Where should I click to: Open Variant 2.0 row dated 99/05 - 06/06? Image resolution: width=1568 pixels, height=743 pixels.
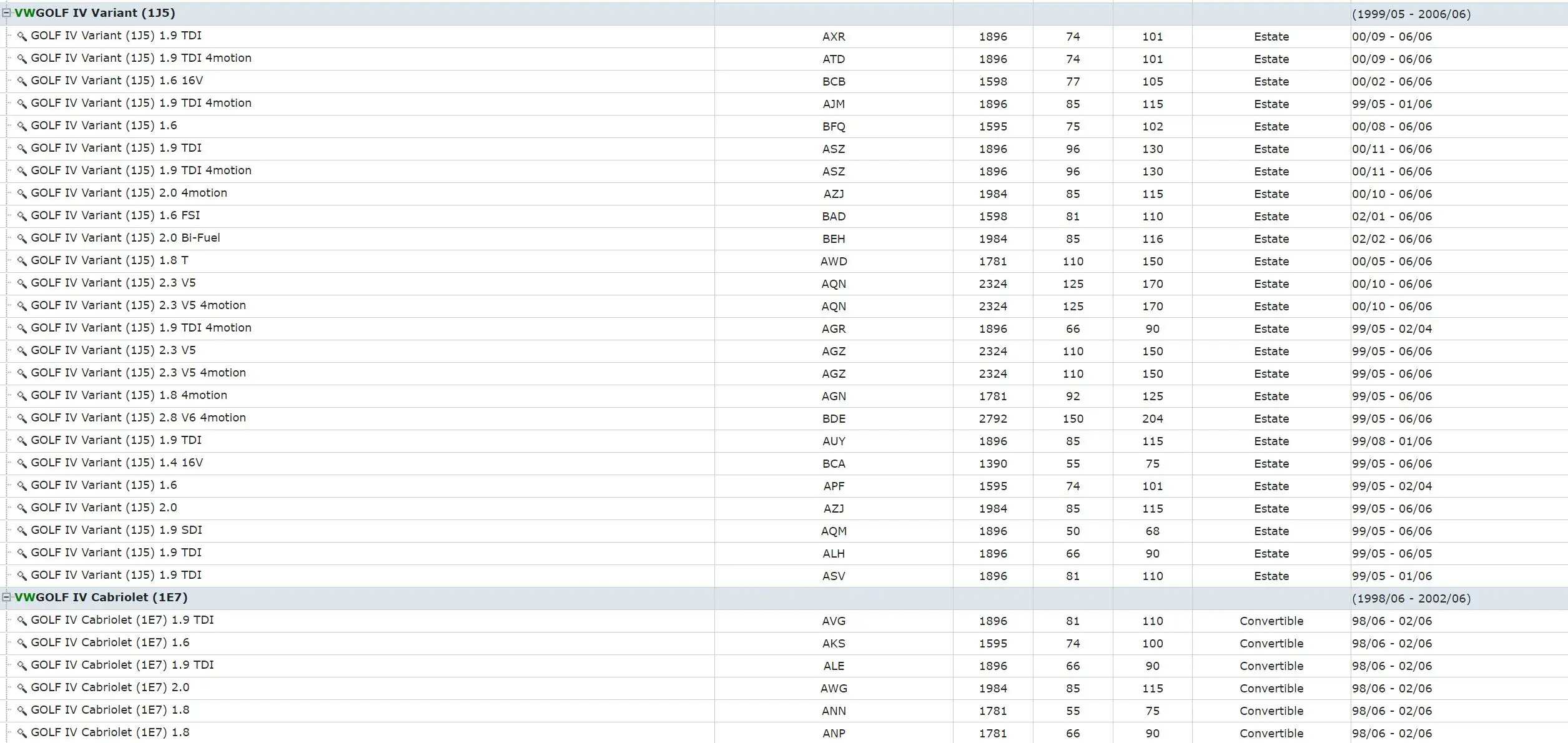tap(104, 508)
